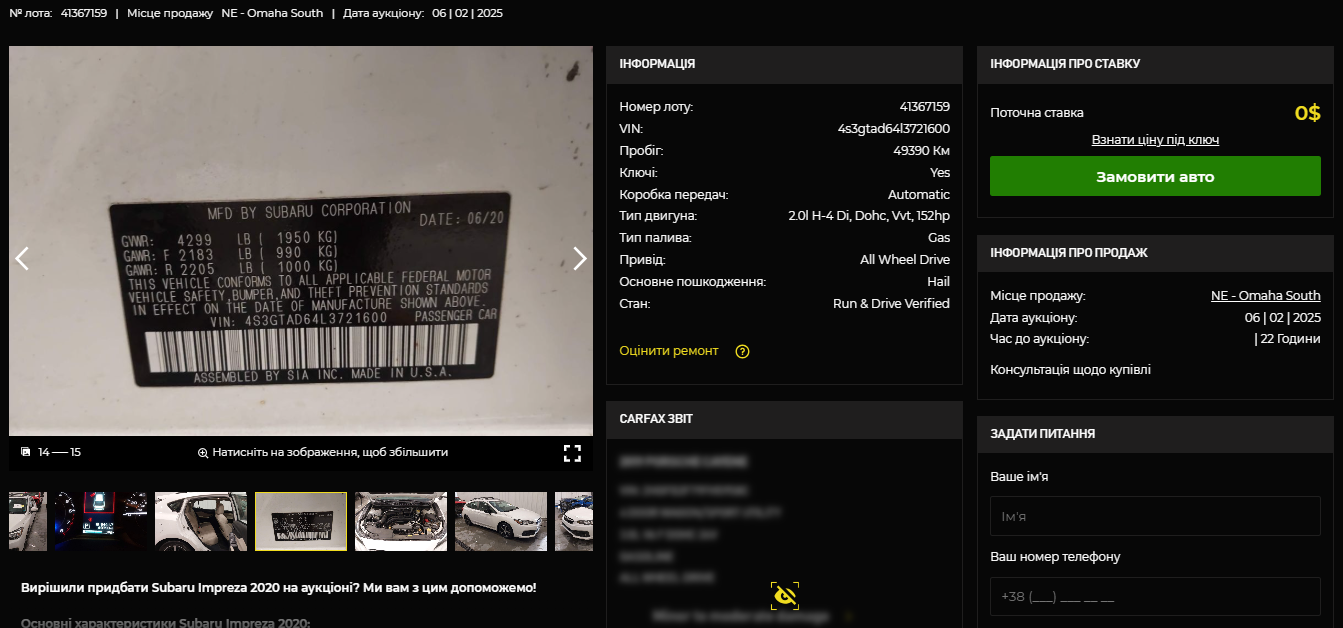Click the Automatic transmission value

coord(919,195)
